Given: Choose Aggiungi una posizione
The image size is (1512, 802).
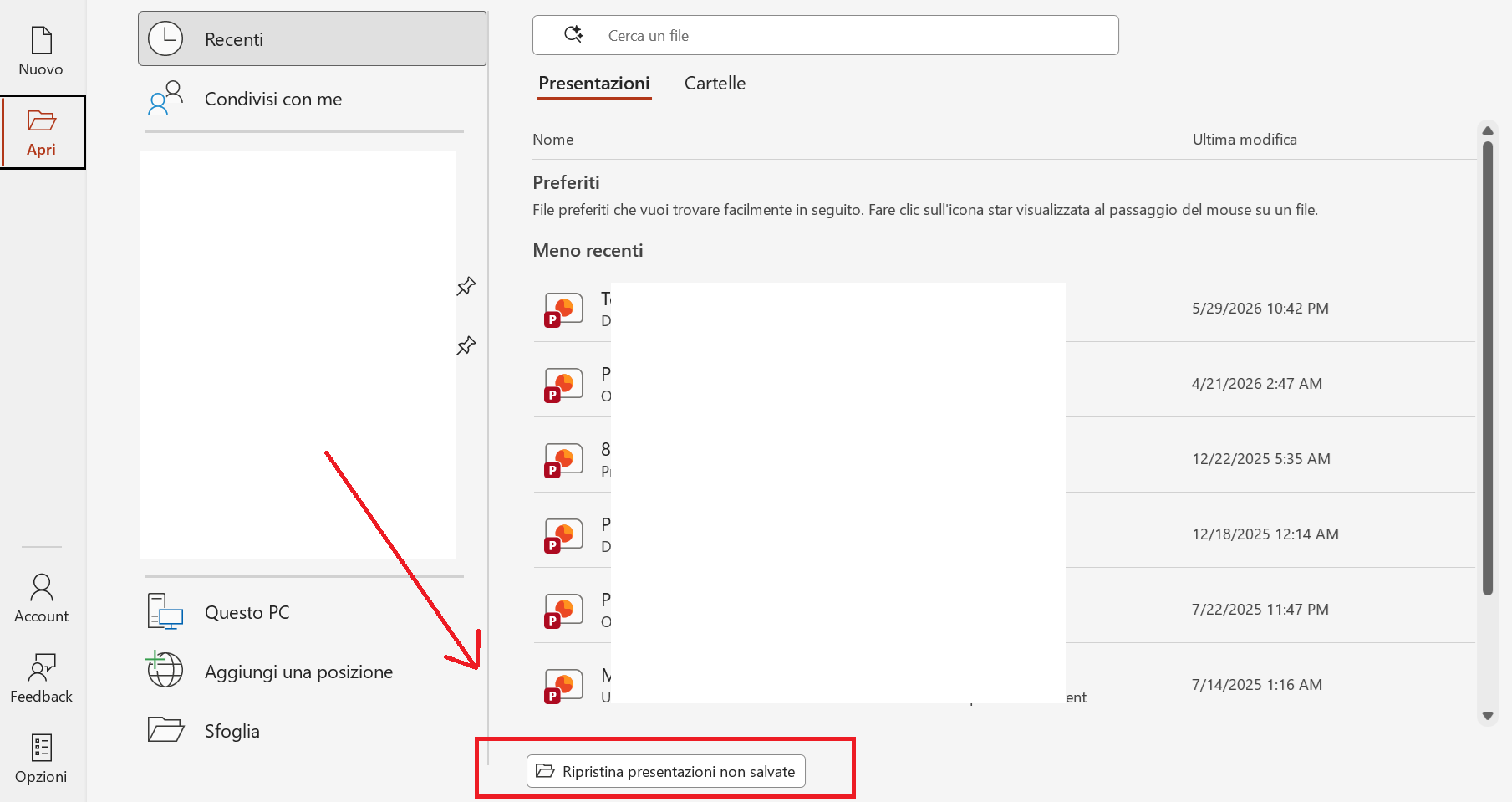Looking at the screenshot, I should point(312,672).
